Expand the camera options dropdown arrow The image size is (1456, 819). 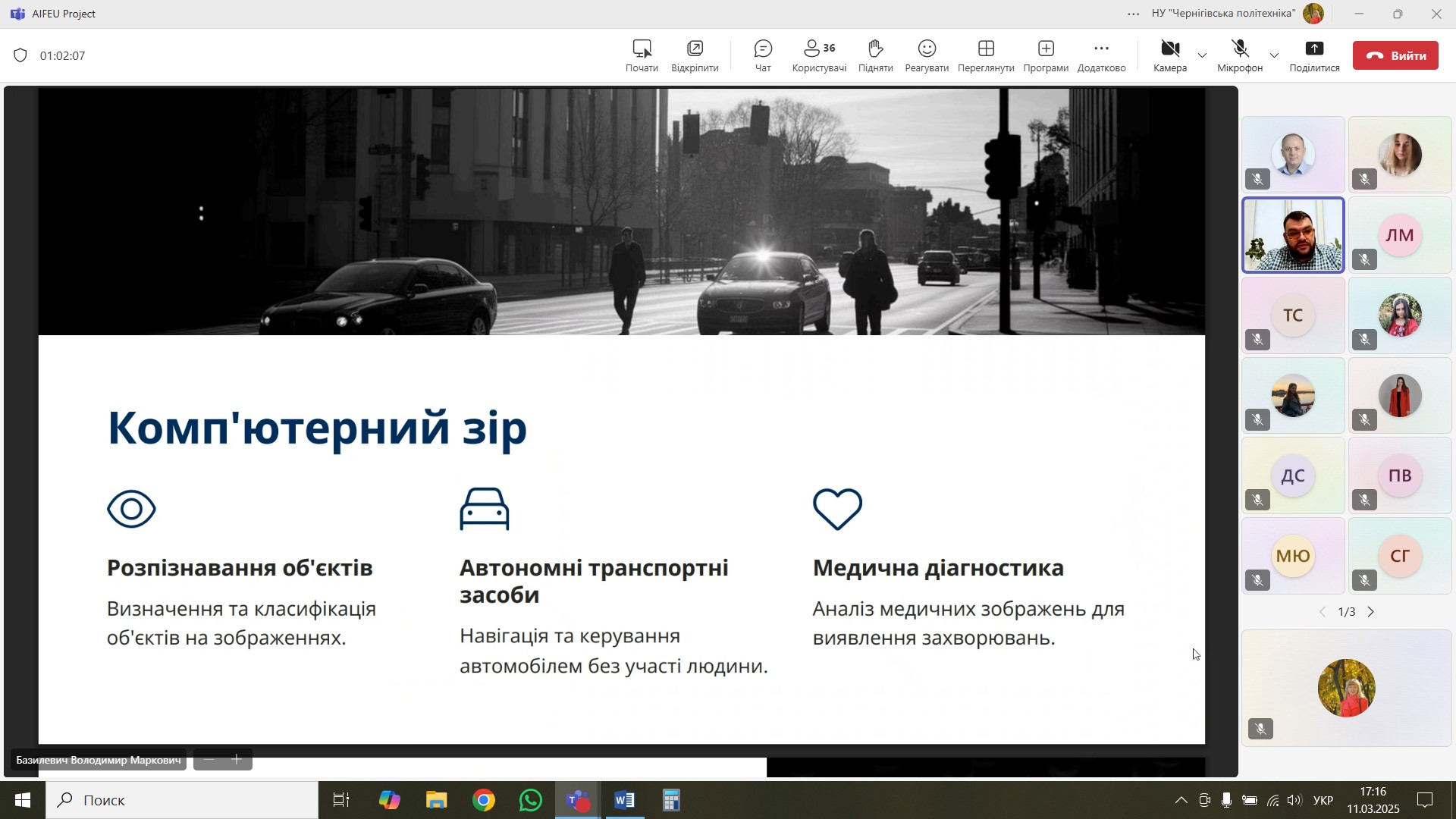1202,55
